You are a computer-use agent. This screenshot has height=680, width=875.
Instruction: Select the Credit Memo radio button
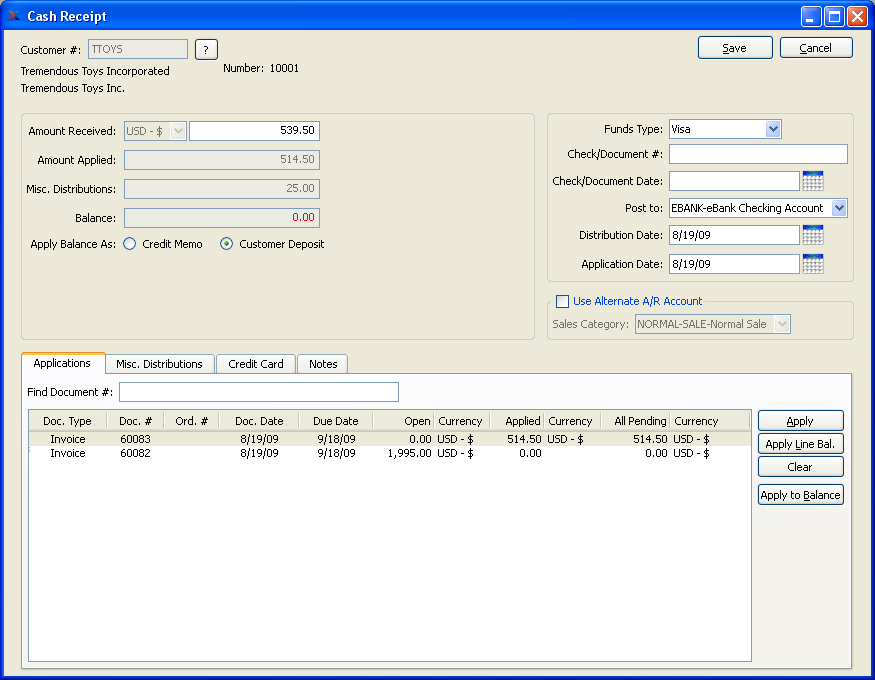point(130,244)
